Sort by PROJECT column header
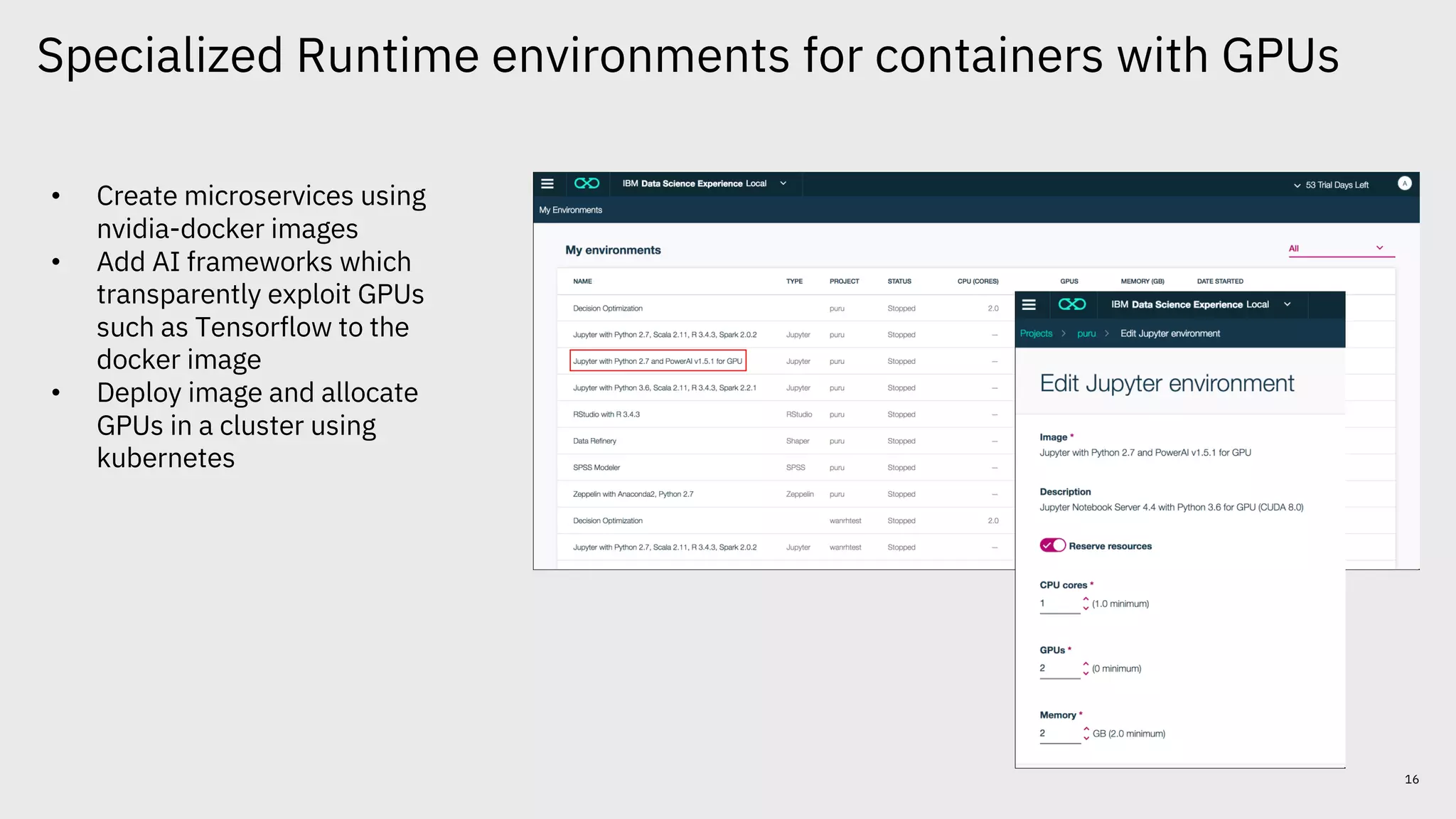 [844, 282]
